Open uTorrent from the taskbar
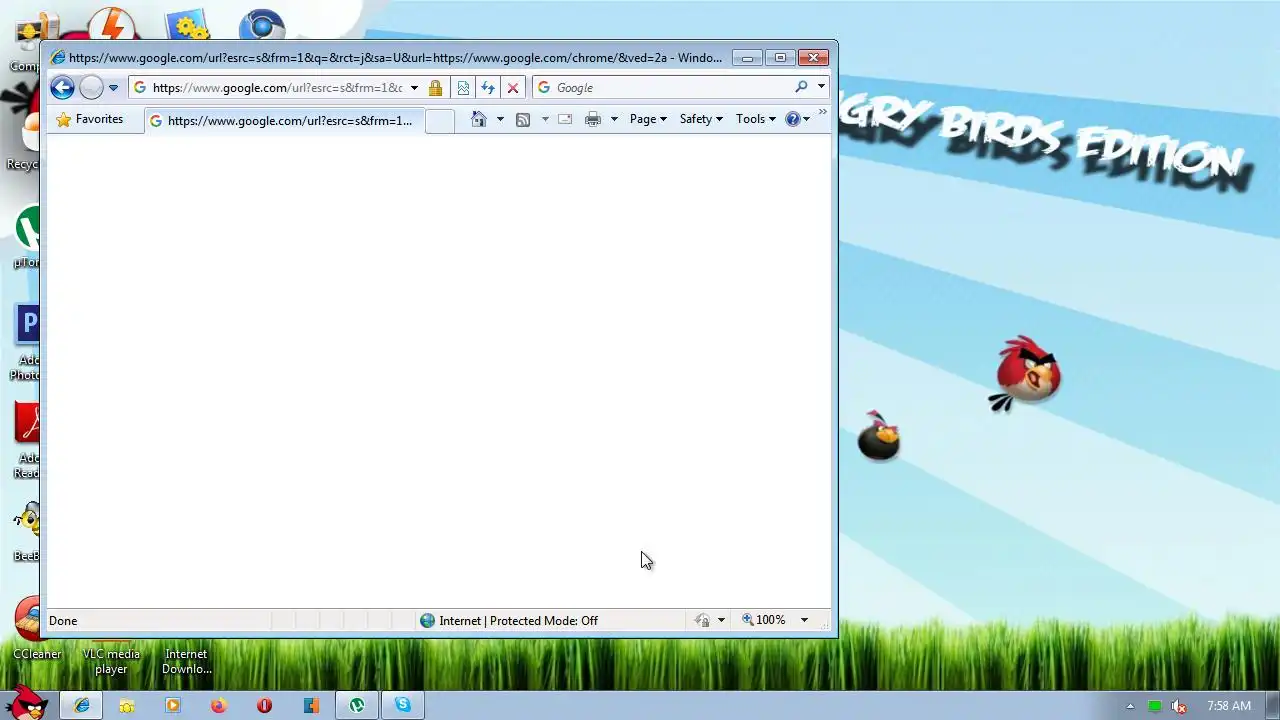Screen dimensions: 1280x720 357,705
